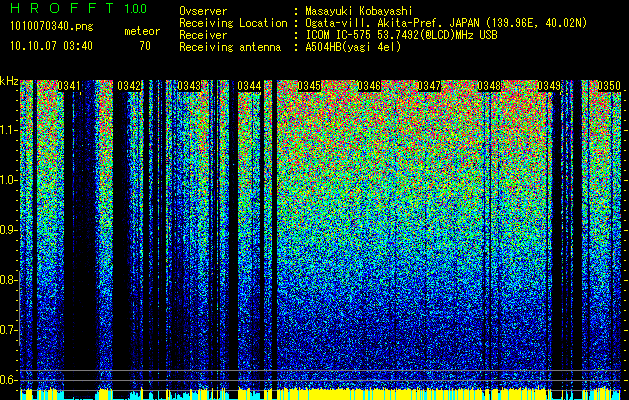The image size is (629, 400).
Task: Click the Receiving antenna label
Action: click(x=230, y=47)
